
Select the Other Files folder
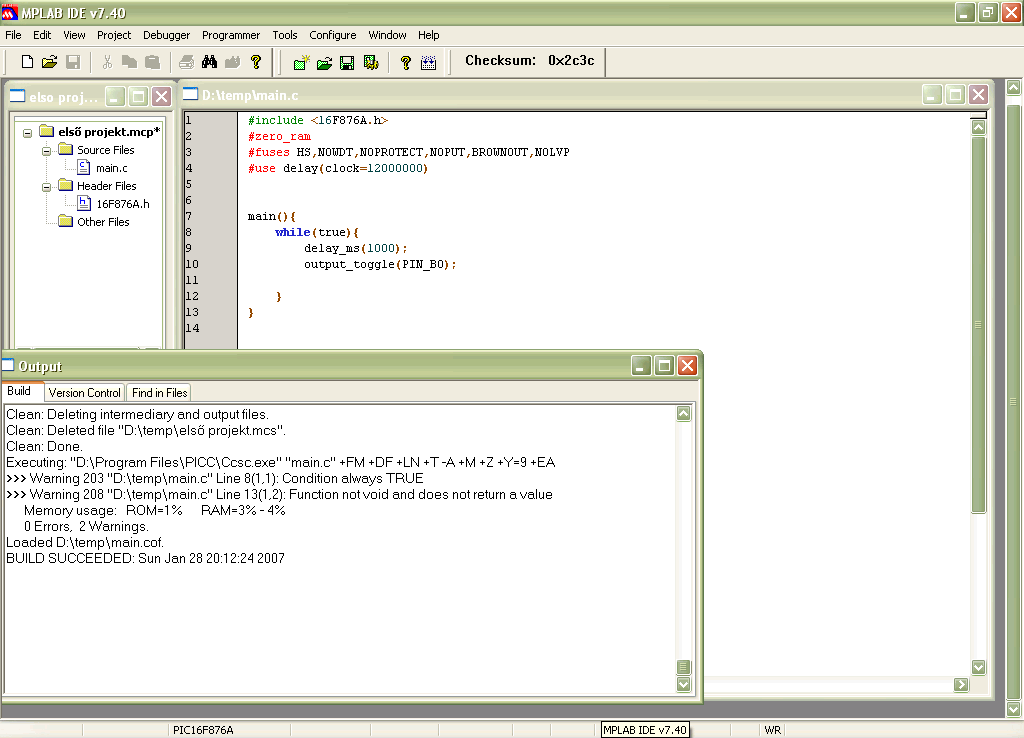[x=103, y=222]
